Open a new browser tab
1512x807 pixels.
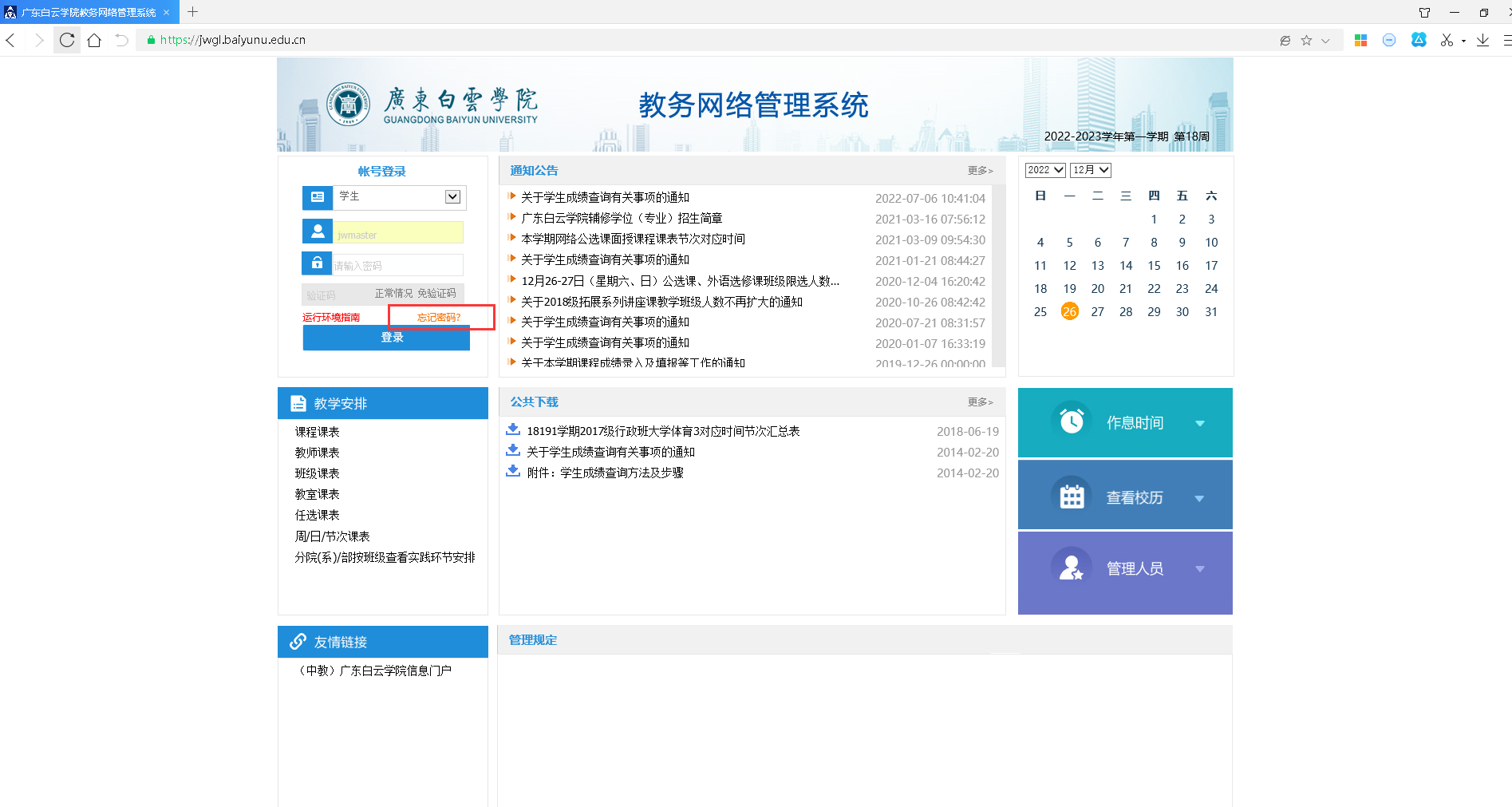tap(192, 12)
